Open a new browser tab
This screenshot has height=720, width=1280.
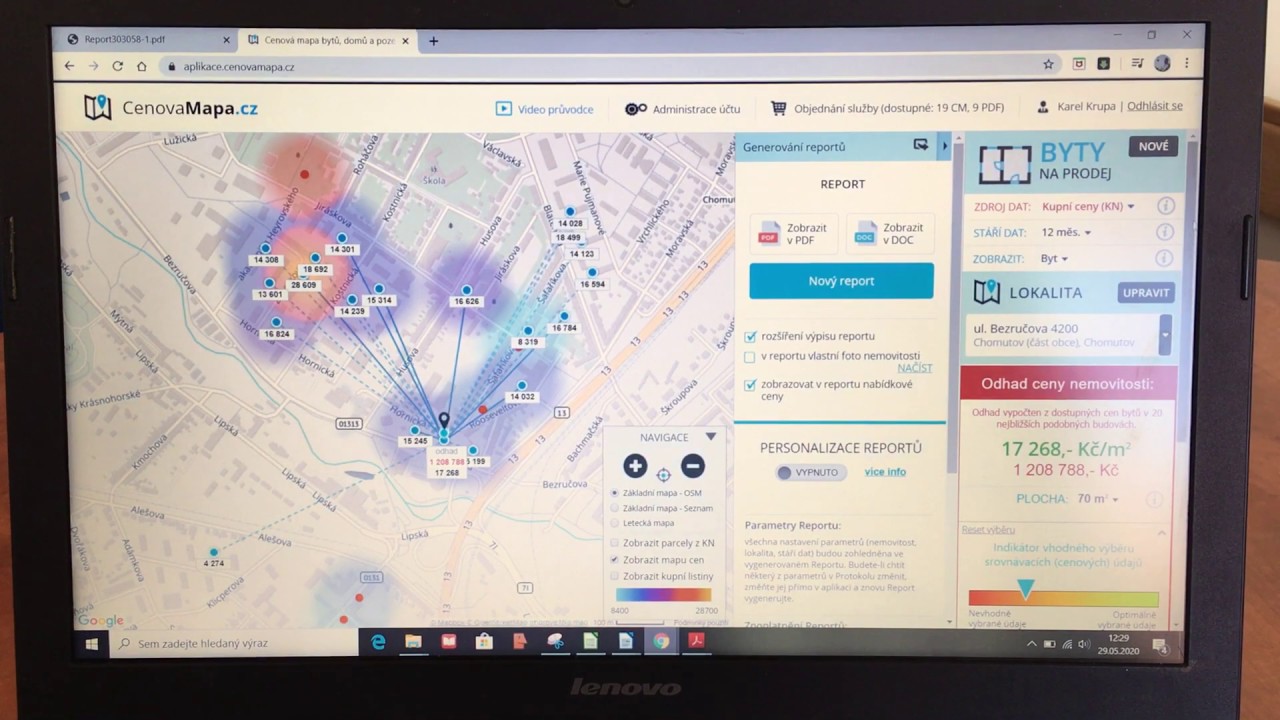(x=434, y=41)
